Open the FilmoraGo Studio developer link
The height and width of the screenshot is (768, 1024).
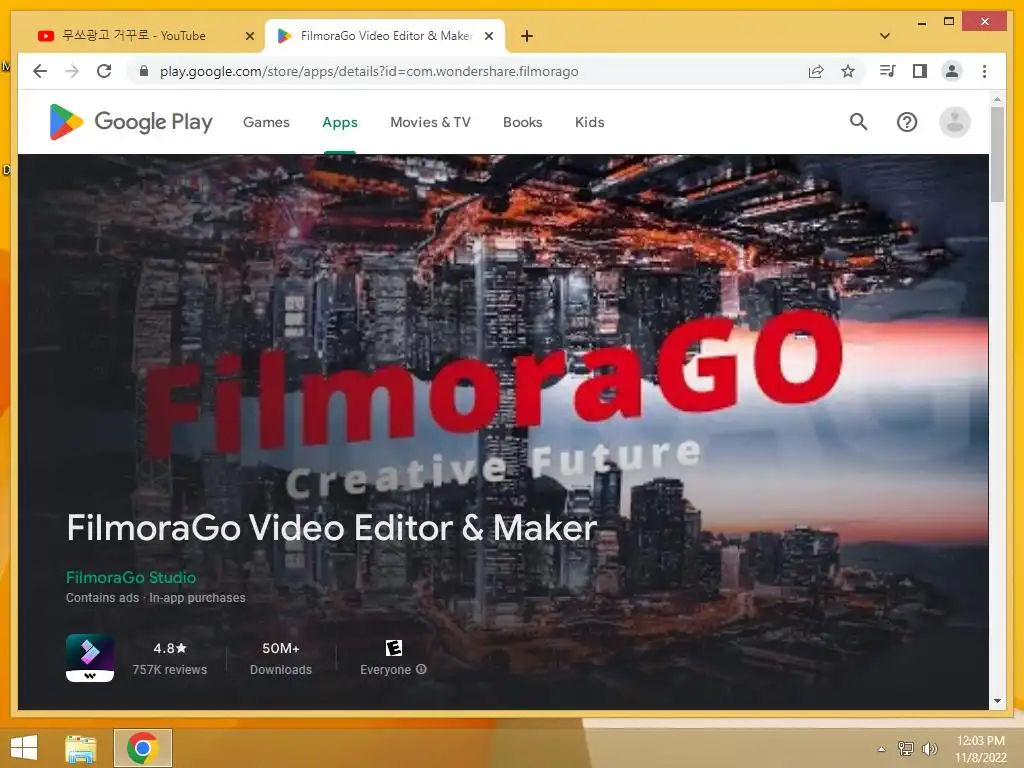(131, 577)
